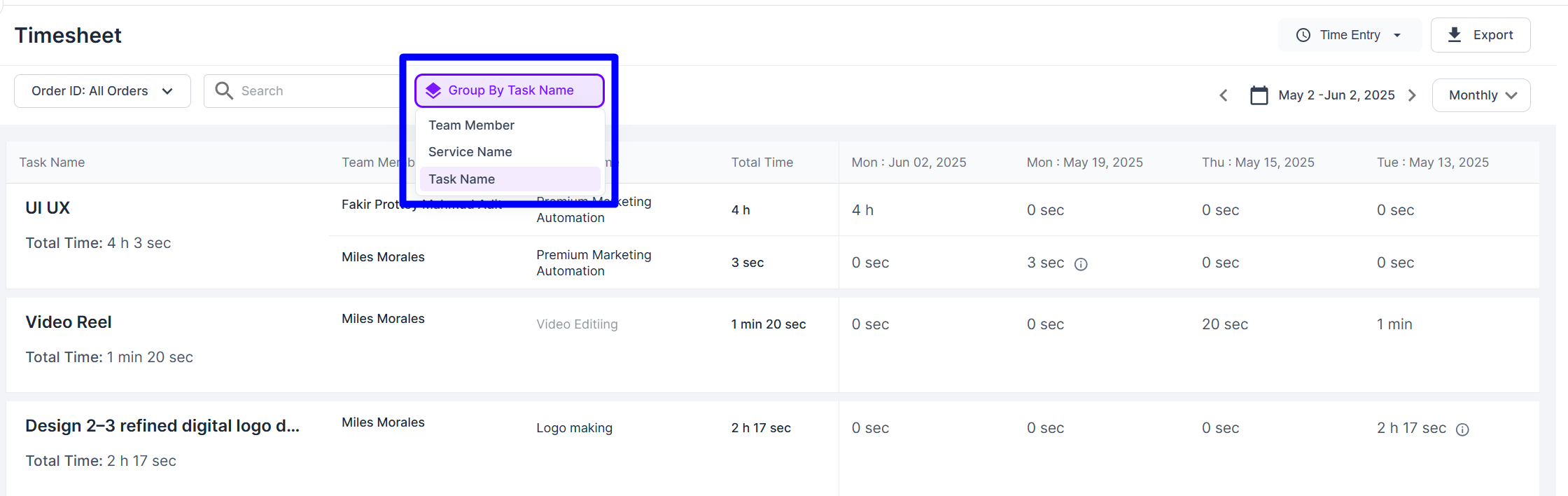The width and height of the screenshot is (1568, 496).
Task: Click the calendar icon by date range
Action: click(1259, 95)
